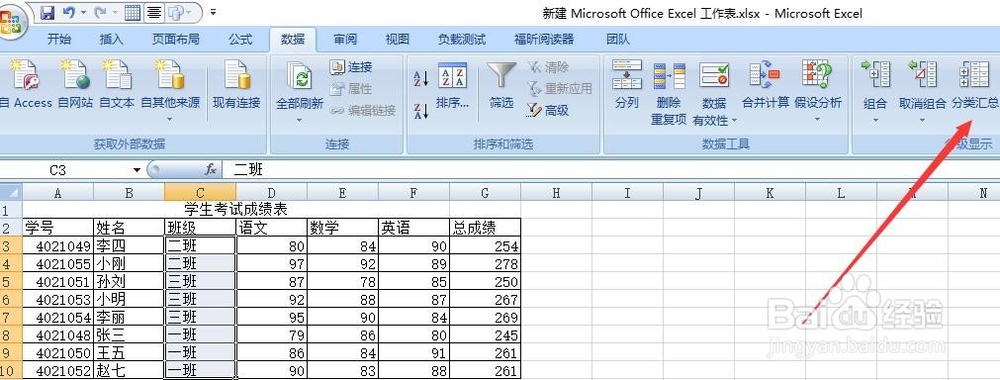Open the 连接 connections dialog
Screen dimensions: 1000x380
350,67
